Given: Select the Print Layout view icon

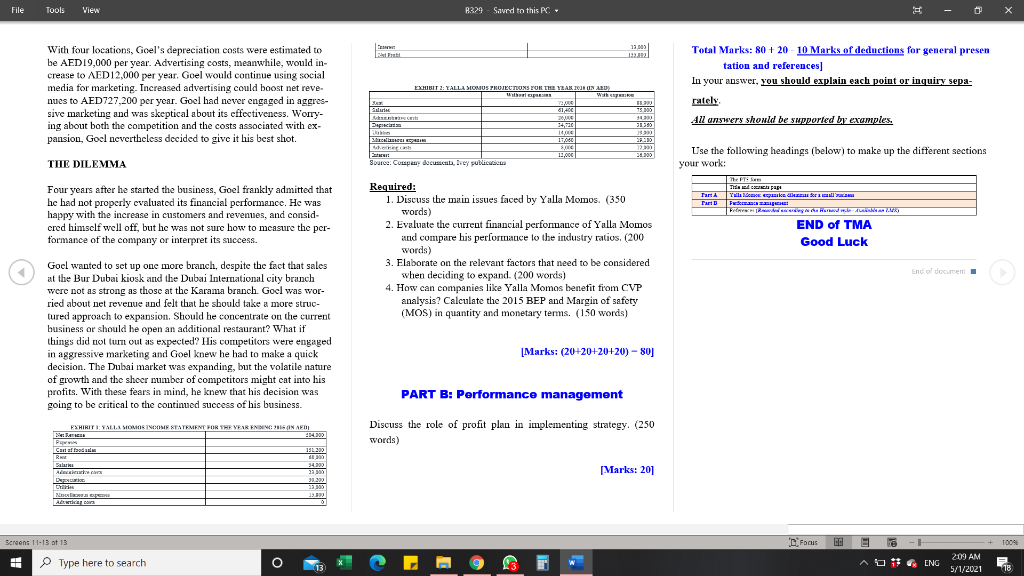Looking at the screenshot, I should pyautogui.click(x=865, y=541).
